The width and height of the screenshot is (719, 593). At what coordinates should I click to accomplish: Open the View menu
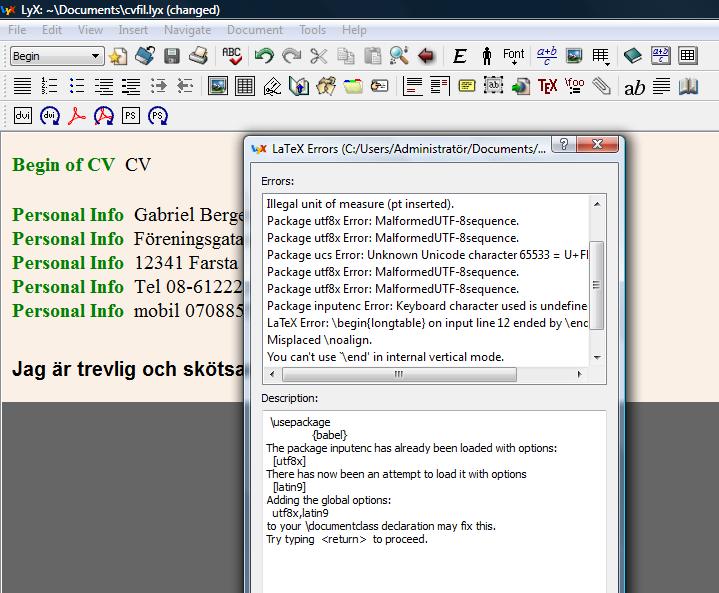90,30
